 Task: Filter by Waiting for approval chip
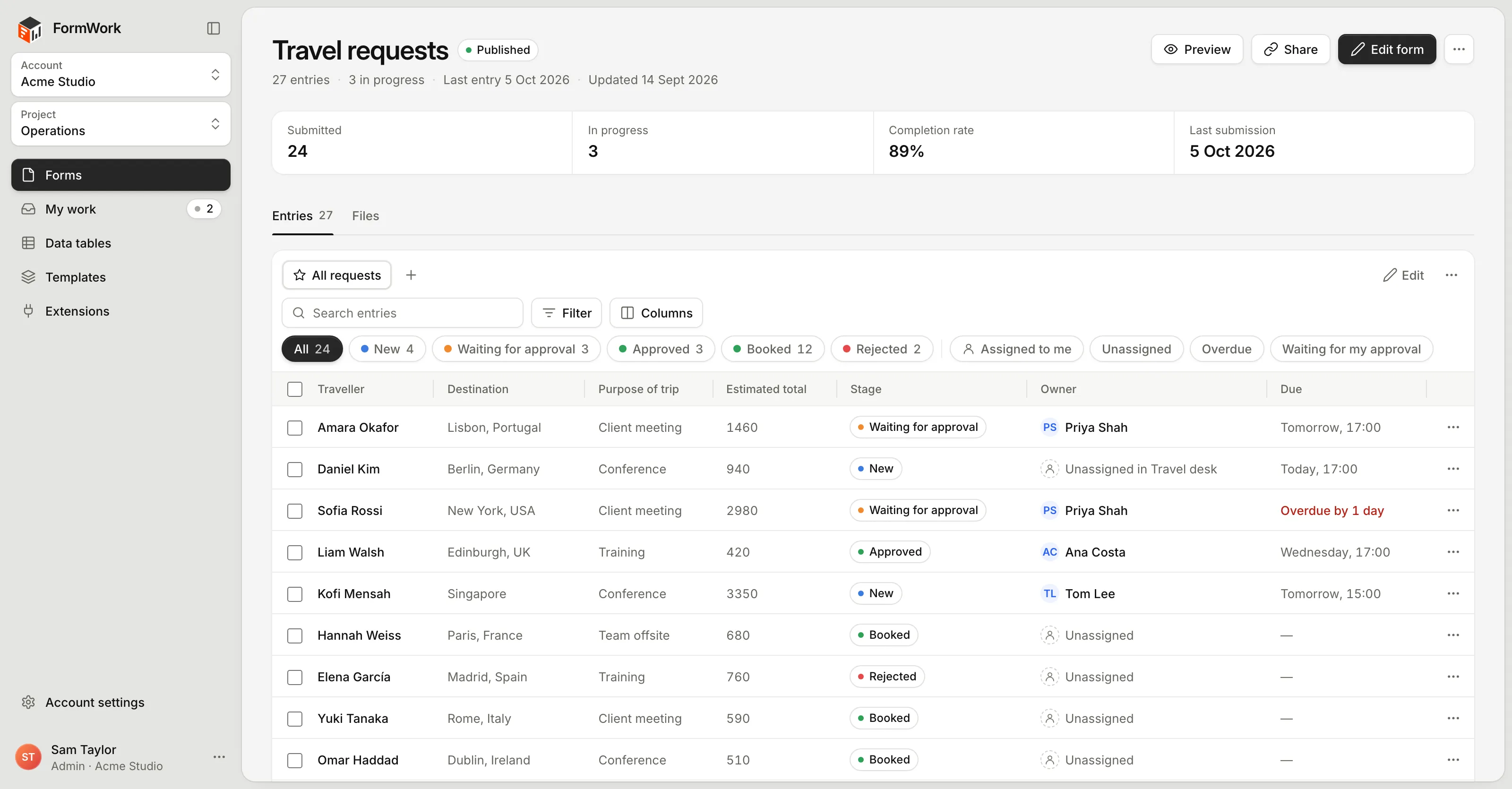coord(516,349)
